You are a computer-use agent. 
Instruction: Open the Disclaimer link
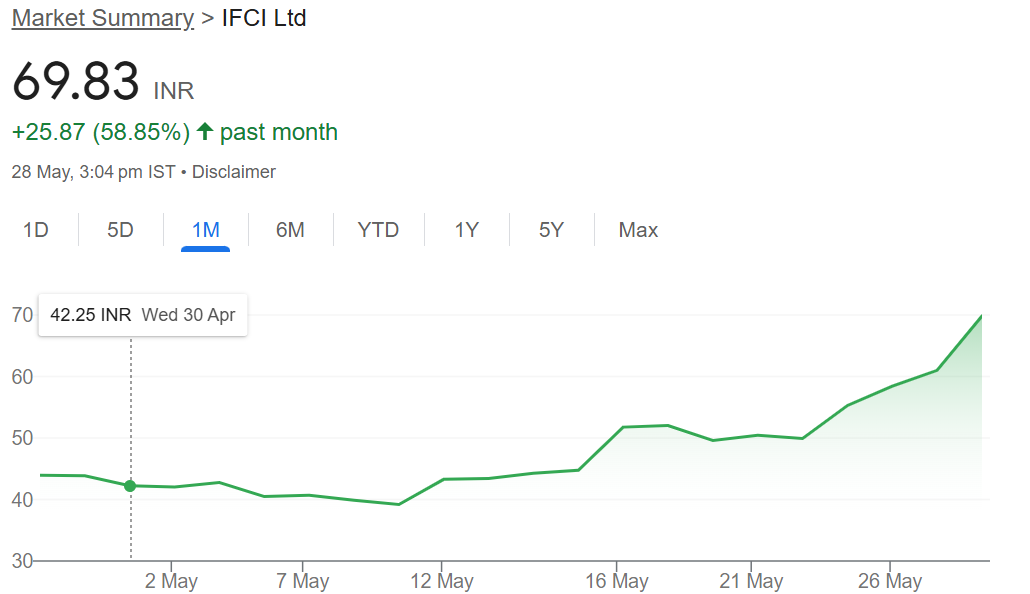[x=234, y=172]
